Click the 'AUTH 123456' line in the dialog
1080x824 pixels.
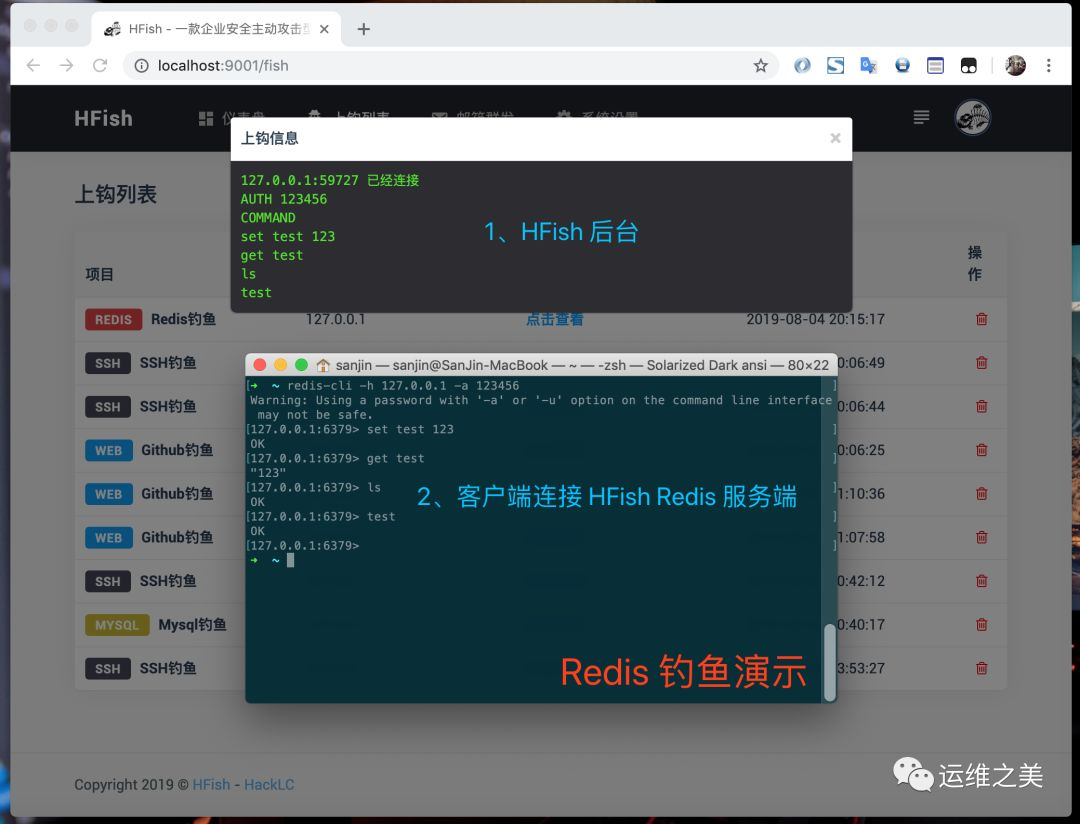284,199
